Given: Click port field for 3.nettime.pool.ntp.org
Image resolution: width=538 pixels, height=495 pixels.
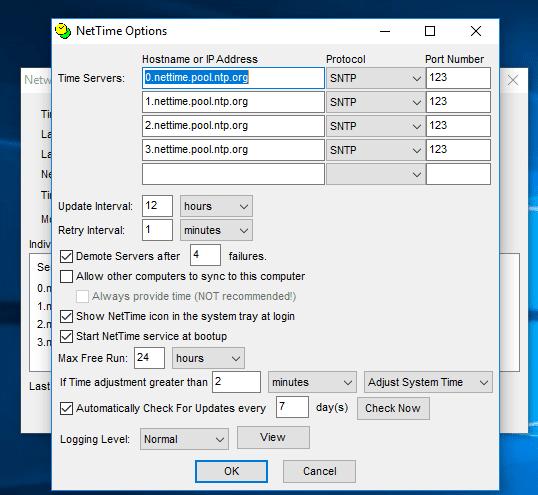Looking at the screenshot, I should click(x=458, y=150).
